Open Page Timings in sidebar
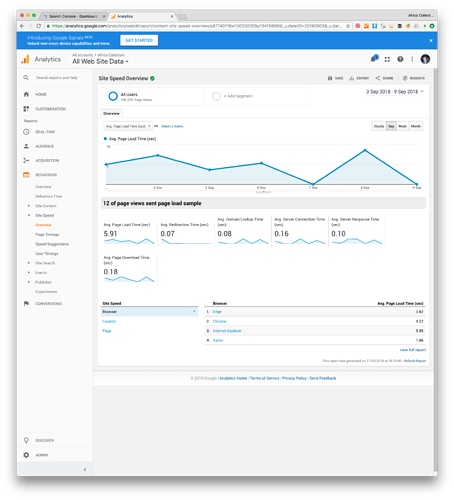 click(x=47, y=234)
